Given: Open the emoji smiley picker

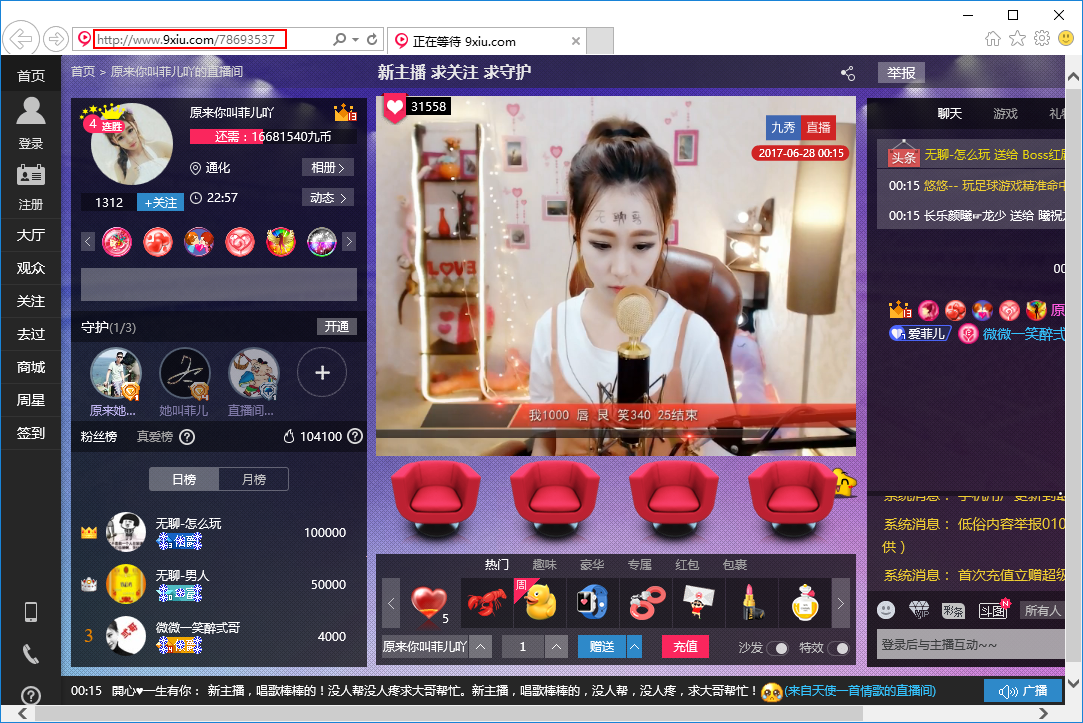Looking at the screenshot, I should [x=886, y=610].
